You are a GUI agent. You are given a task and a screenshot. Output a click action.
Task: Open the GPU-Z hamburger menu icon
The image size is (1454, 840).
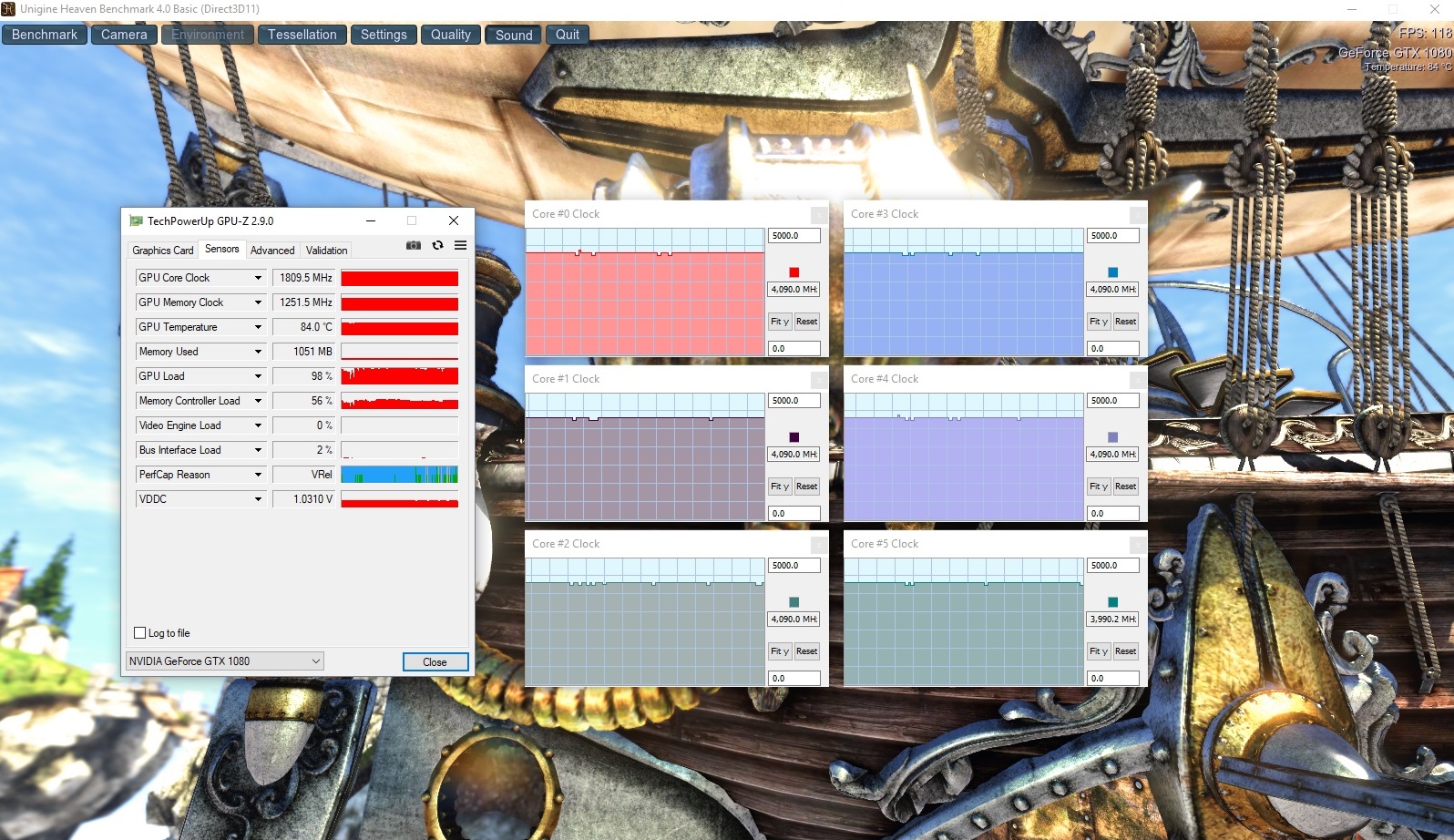coord(461,246)
